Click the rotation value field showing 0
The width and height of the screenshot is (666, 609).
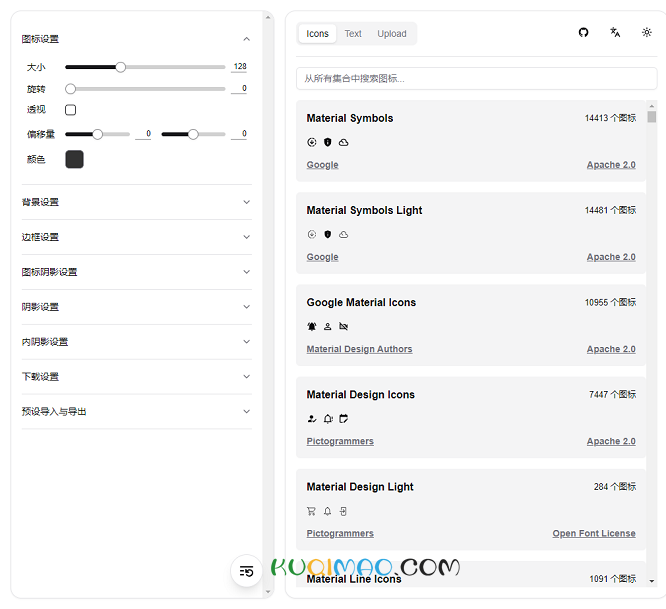click(x=239, y=89)
